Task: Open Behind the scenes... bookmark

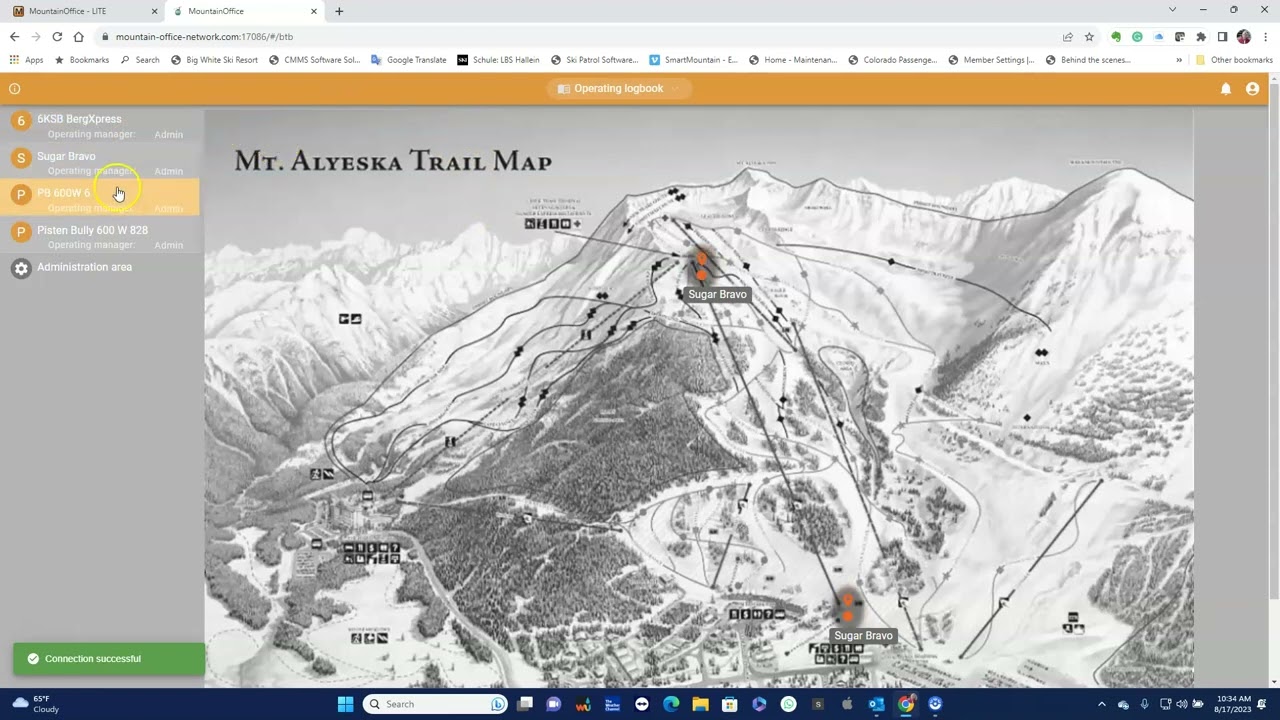Action: click(1088, 60)
